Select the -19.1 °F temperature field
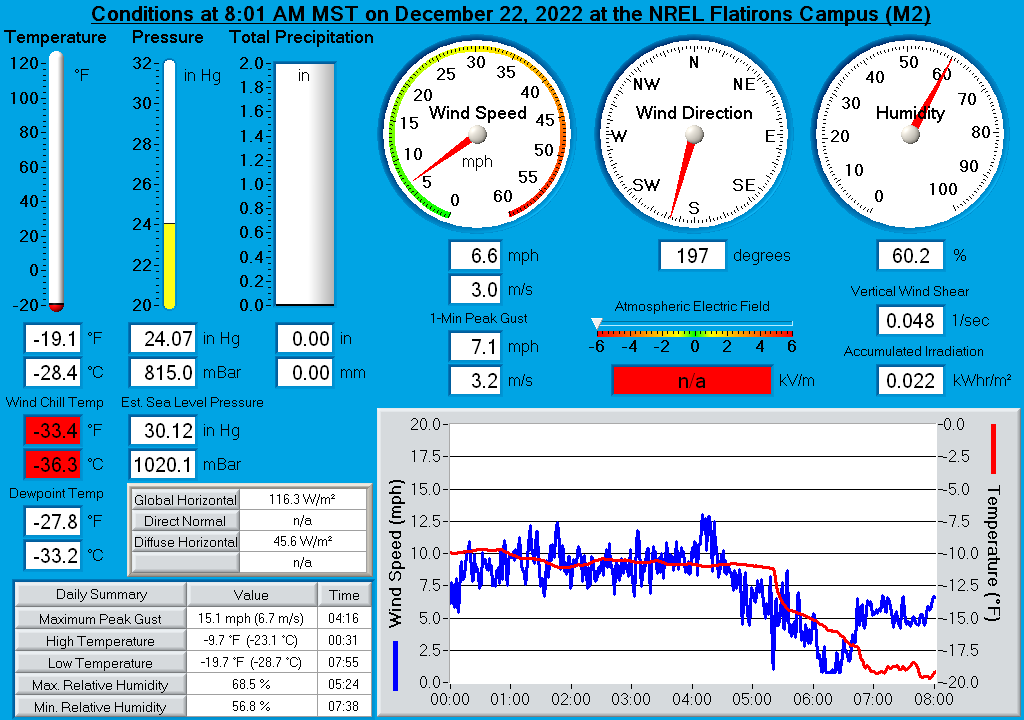 [53, 338]
